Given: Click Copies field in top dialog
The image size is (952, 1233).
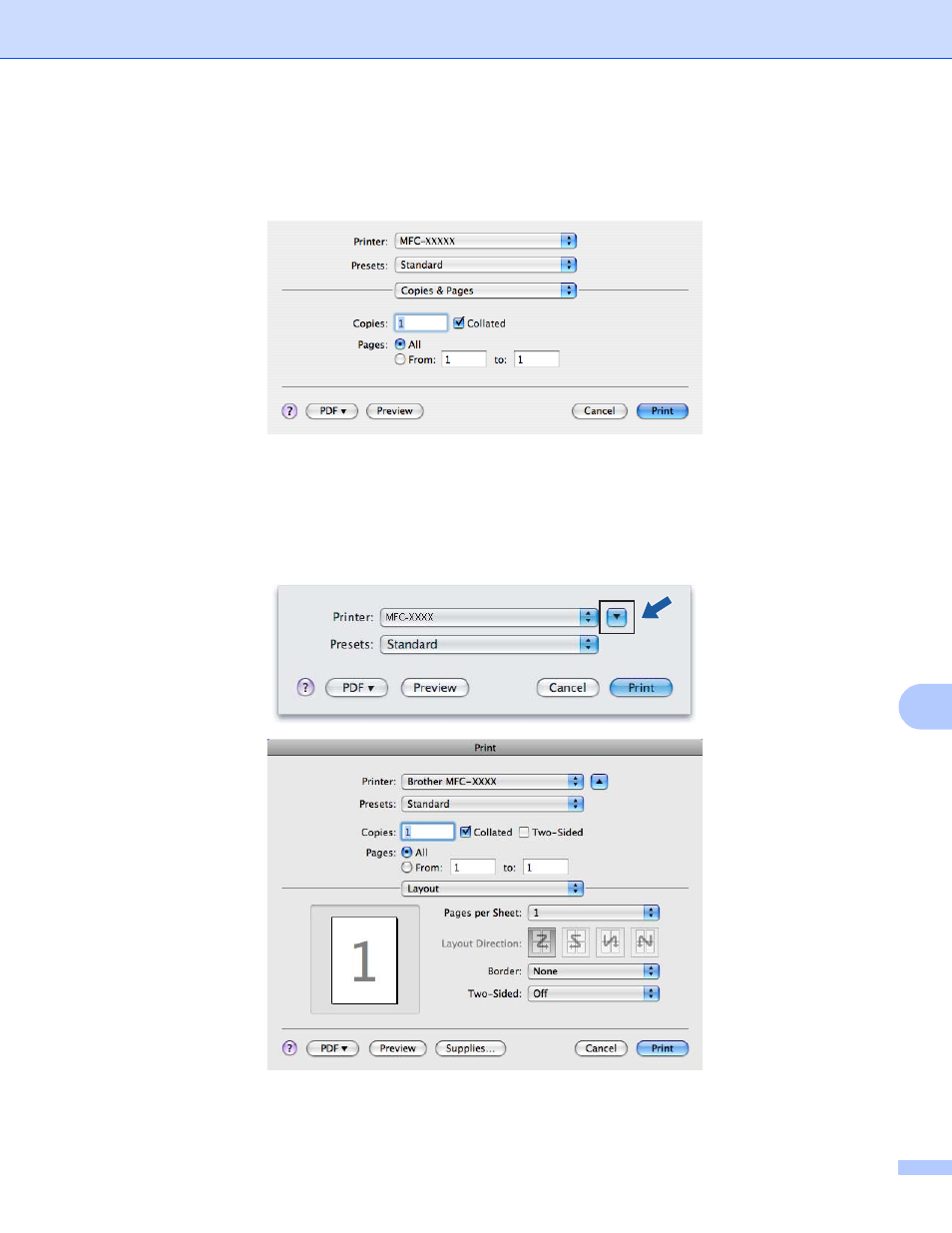Looking at the screenshot, I should click(421, 322).
